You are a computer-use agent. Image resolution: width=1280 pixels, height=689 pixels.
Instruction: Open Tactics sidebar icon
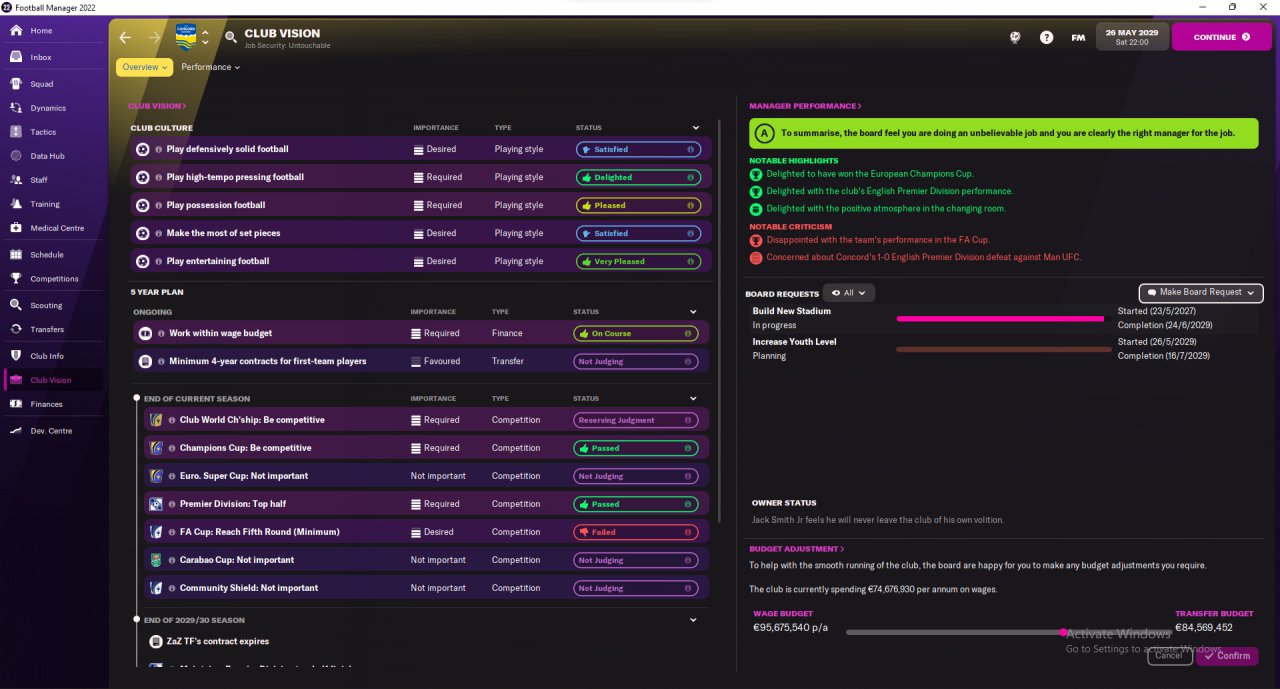tap(16, 132)
